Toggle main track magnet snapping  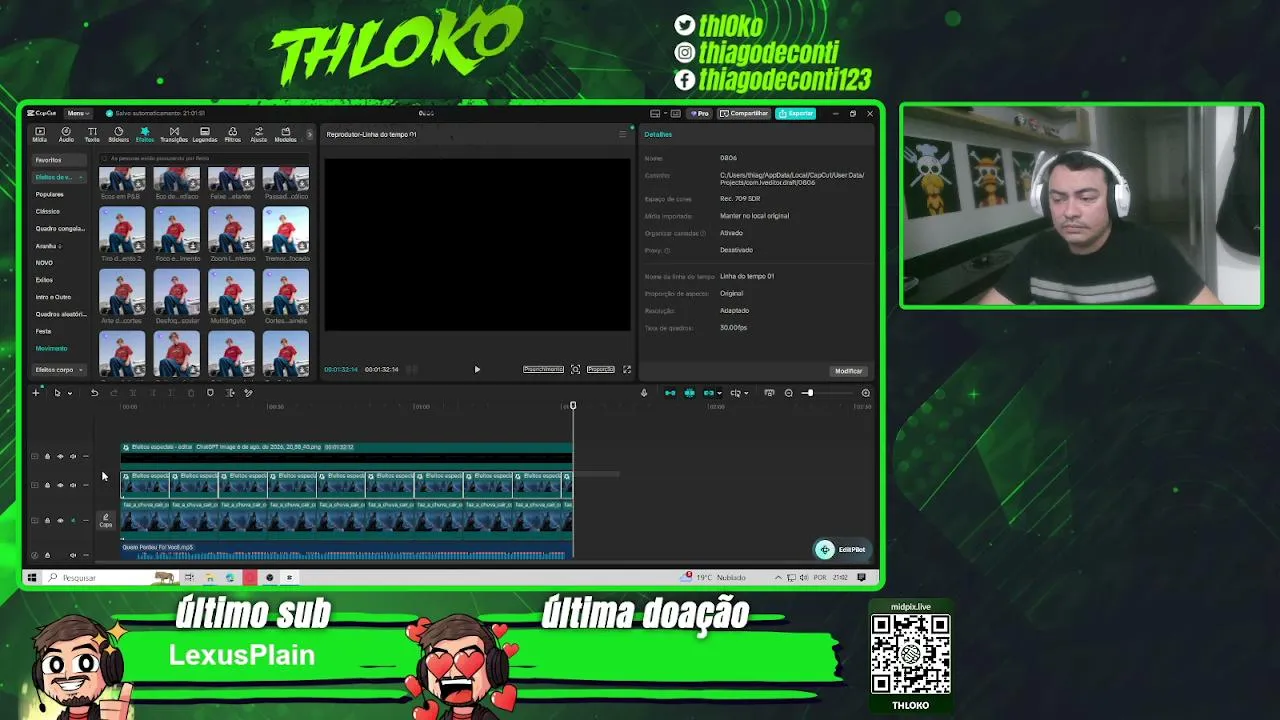pos(670,393)
